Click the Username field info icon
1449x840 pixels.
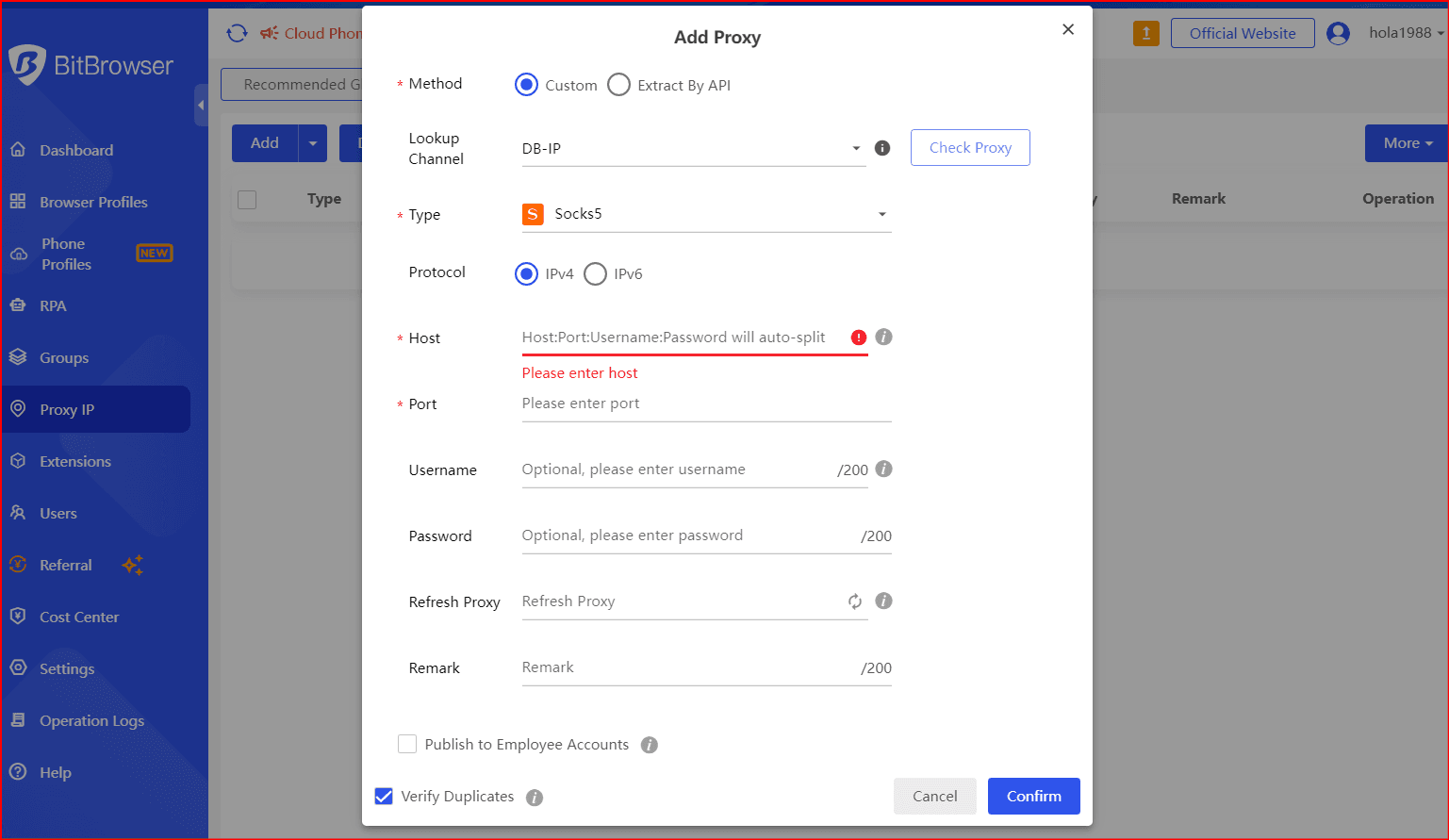pos(883,469)
